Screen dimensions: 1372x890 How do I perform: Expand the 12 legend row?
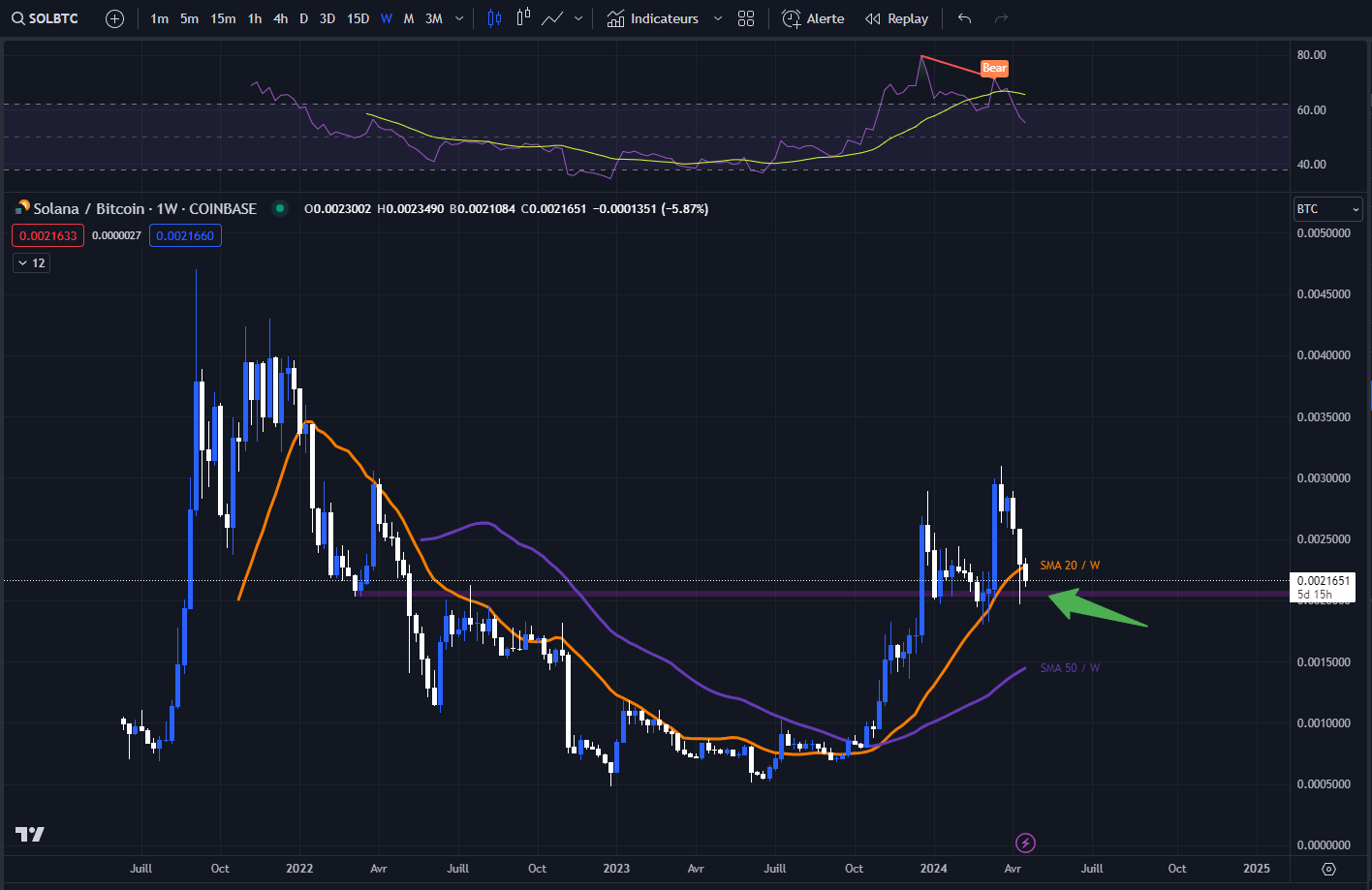(x=31, y=262)
